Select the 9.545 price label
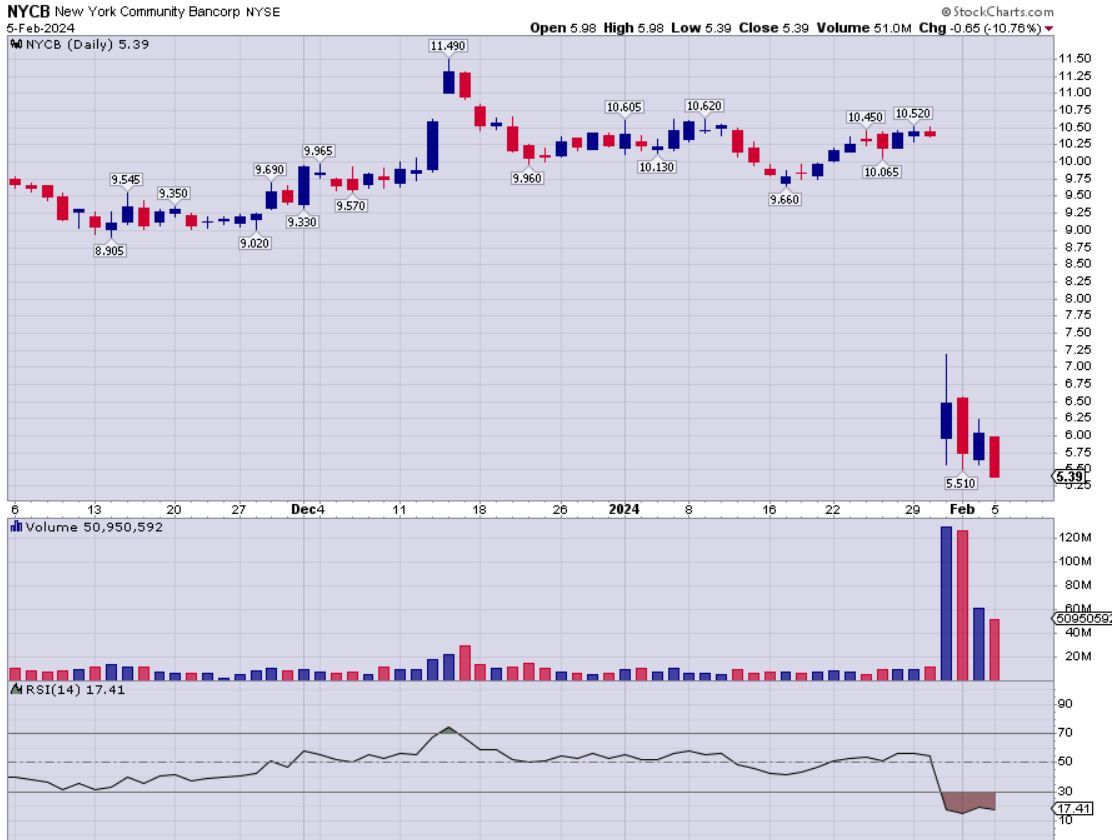Screen dimensions: 1112x840 [x=126, y=180]
